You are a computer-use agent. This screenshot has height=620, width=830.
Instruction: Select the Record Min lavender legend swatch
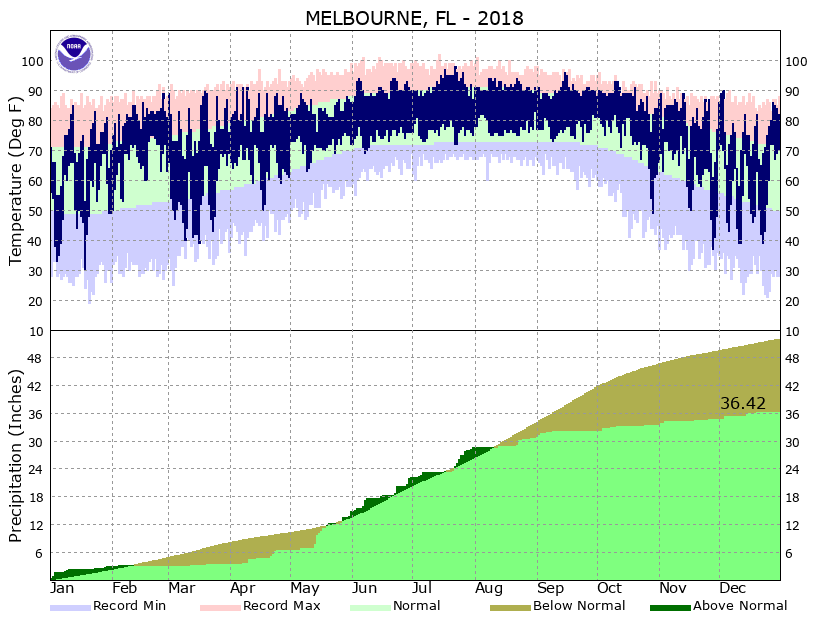click(70, 607)
